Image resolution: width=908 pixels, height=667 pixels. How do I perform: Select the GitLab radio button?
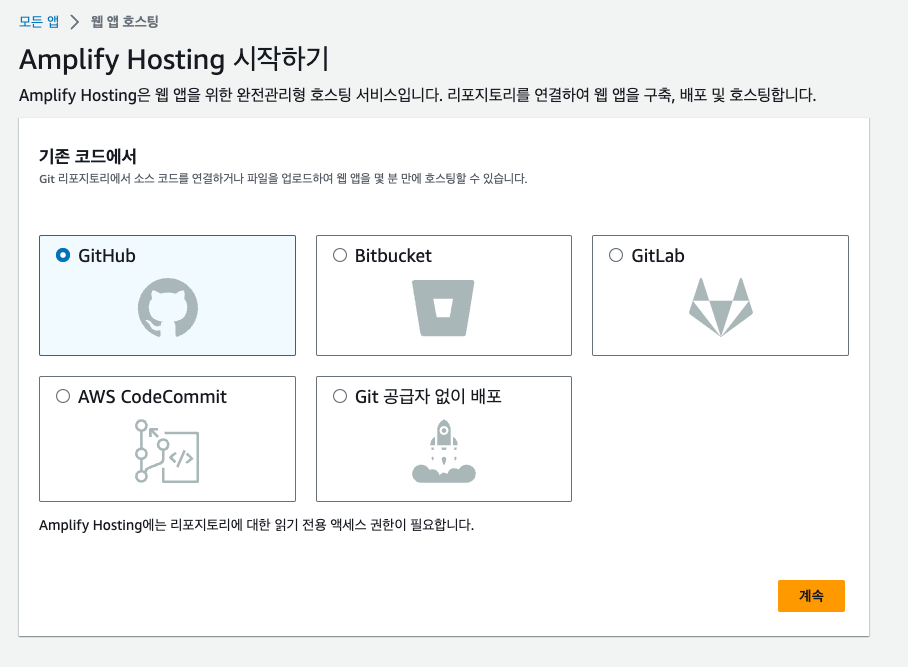click(x=616, y=255)
